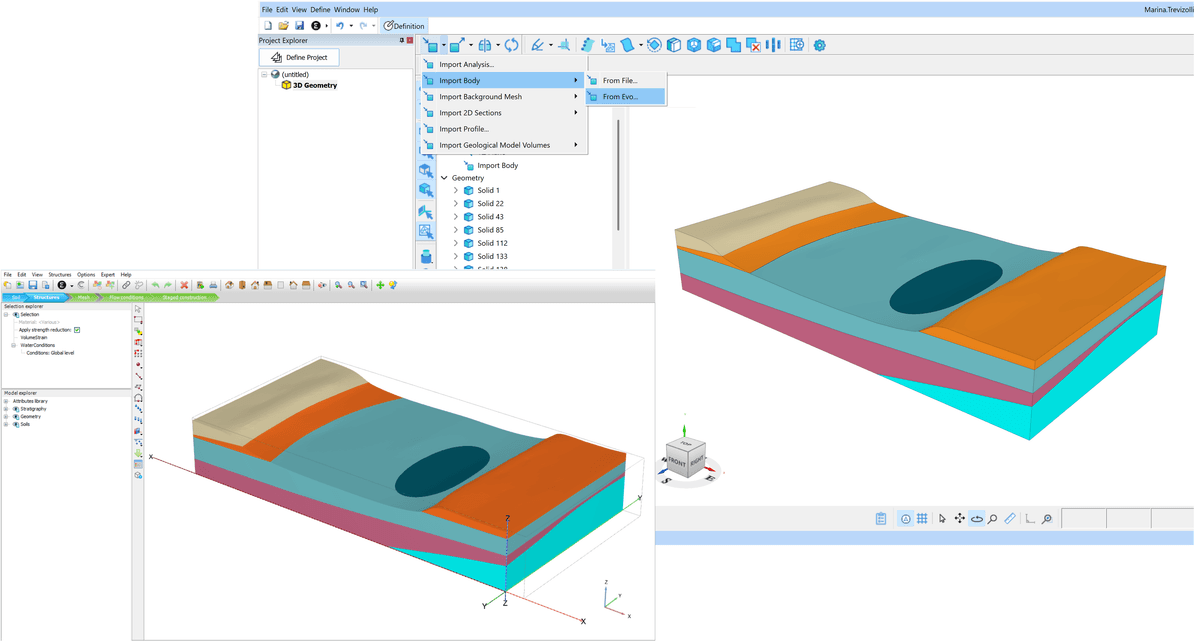The height and width of the screenshot is (642, 1195).
Task: Click the green plus move icon in the PLAXIS toolbar
Action: point(380,285)
